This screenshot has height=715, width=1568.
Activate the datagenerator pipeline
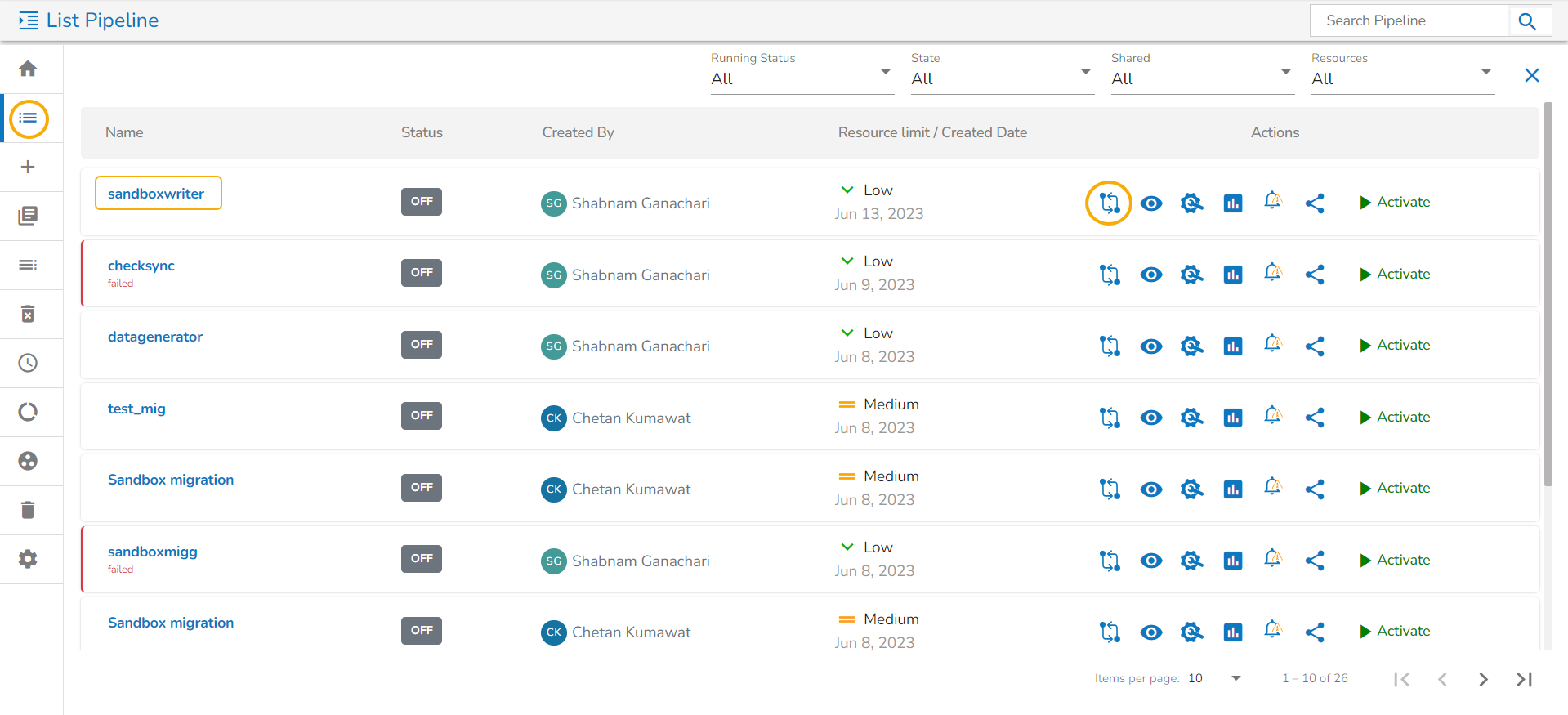1394,346
